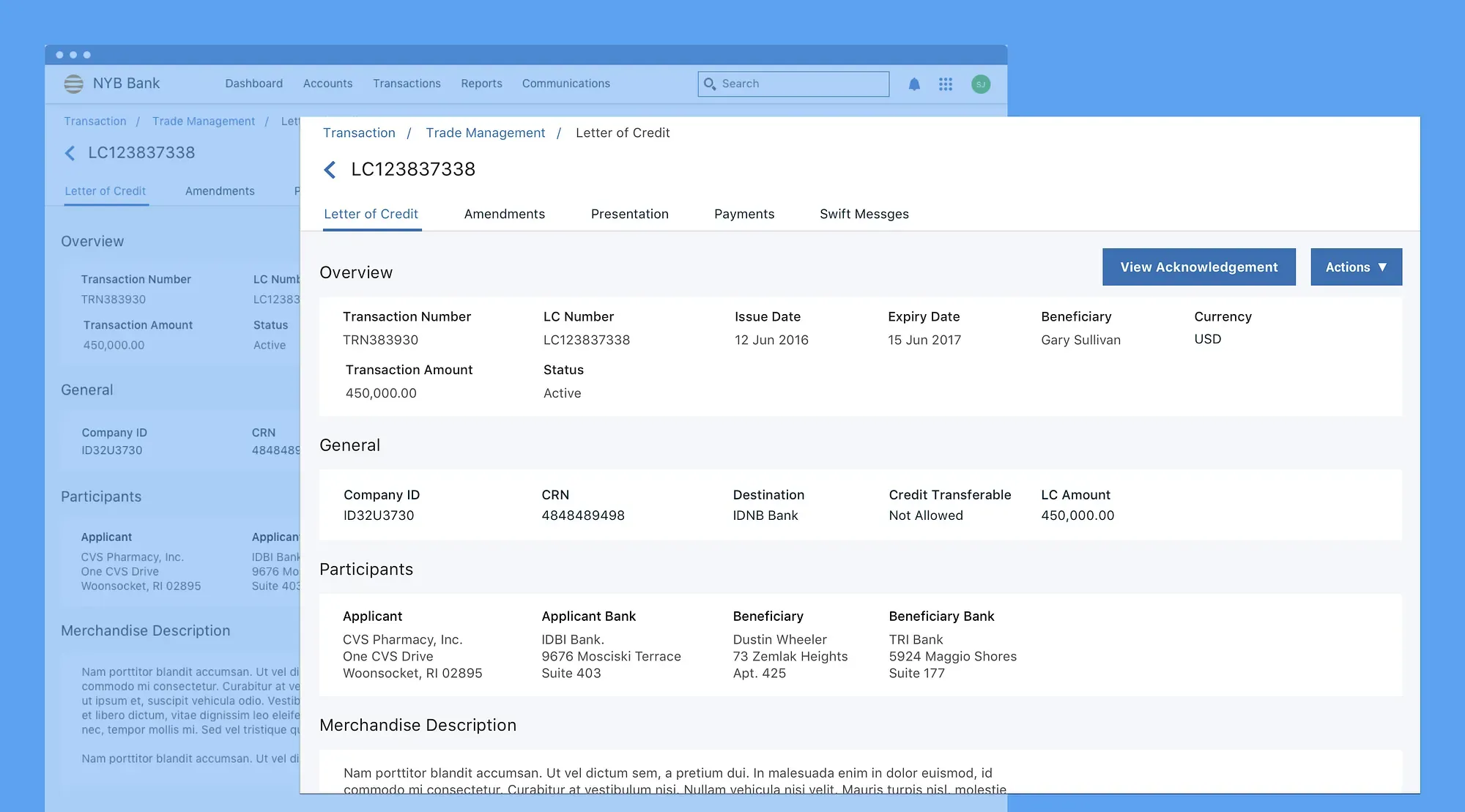Open the Amendments tab in front panel

pos(504,214)
